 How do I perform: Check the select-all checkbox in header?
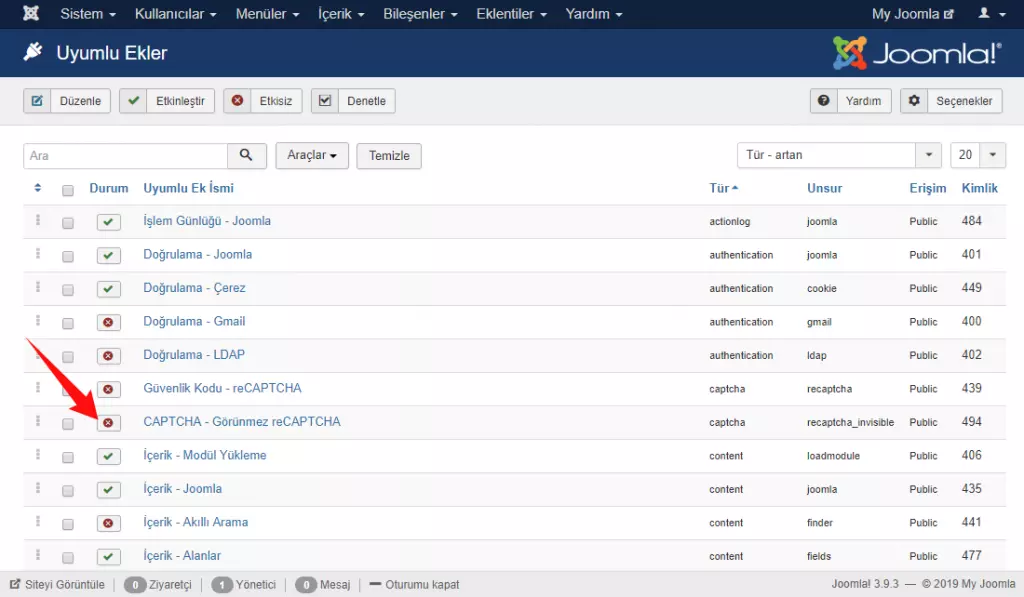(x=68, y=190)
